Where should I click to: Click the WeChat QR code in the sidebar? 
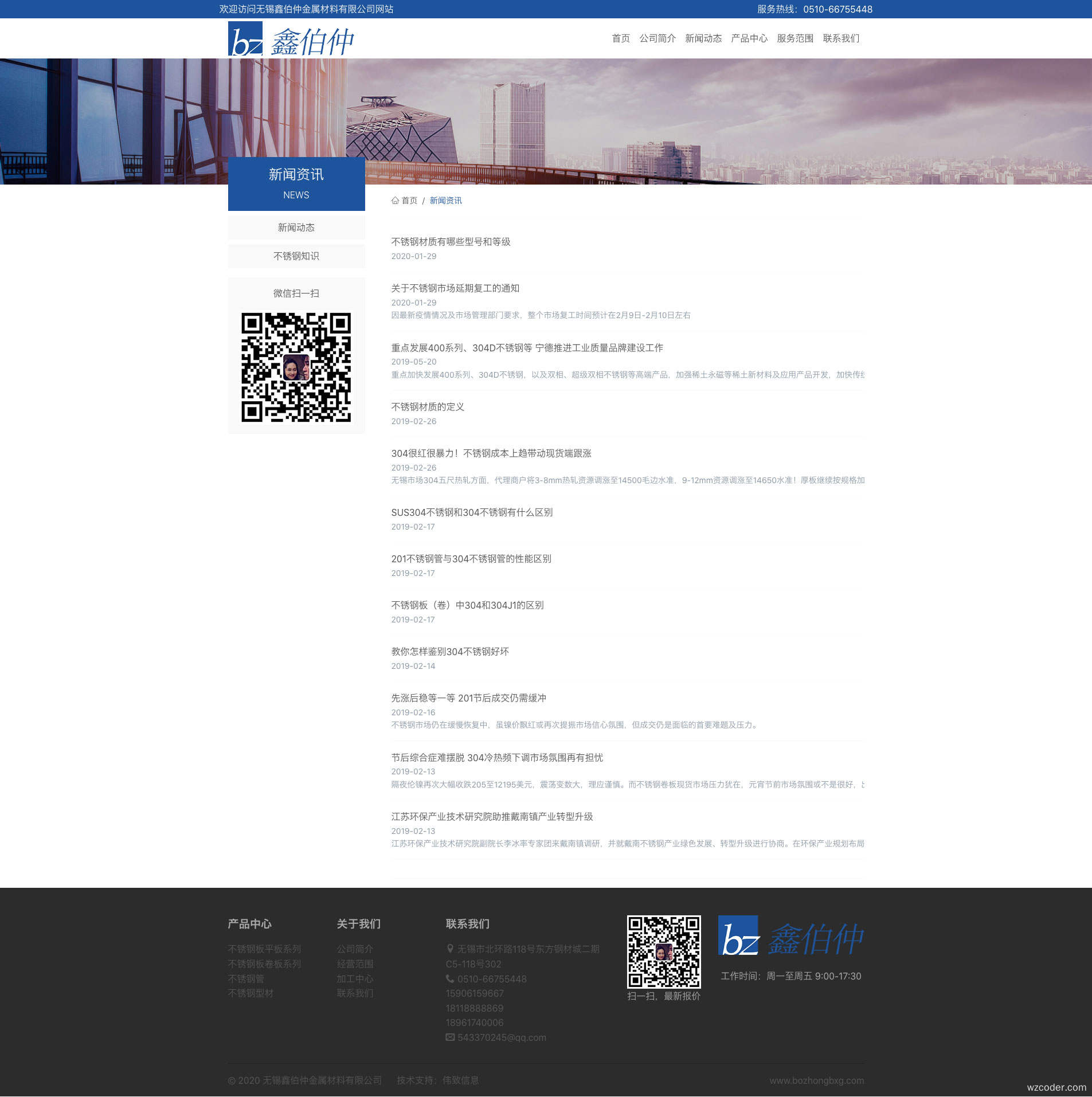click(x=296, y=367)
